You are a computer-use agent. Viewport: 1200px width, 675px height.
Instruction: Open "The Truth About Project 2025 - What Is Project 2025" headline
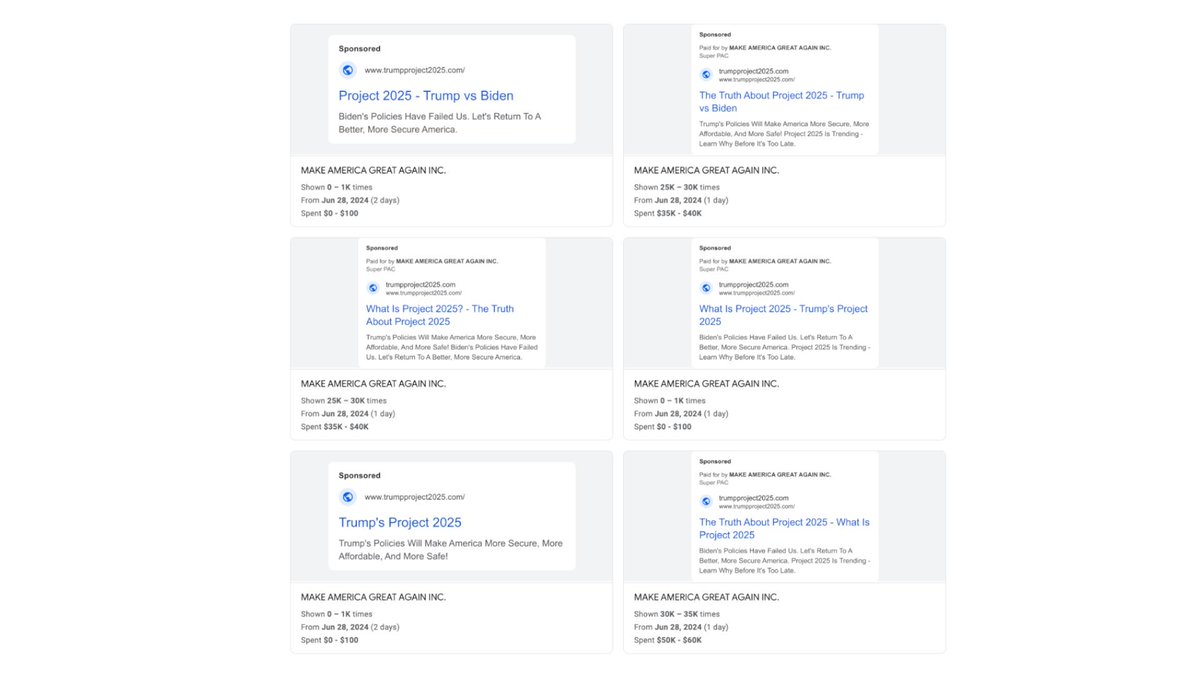(785, 528)
